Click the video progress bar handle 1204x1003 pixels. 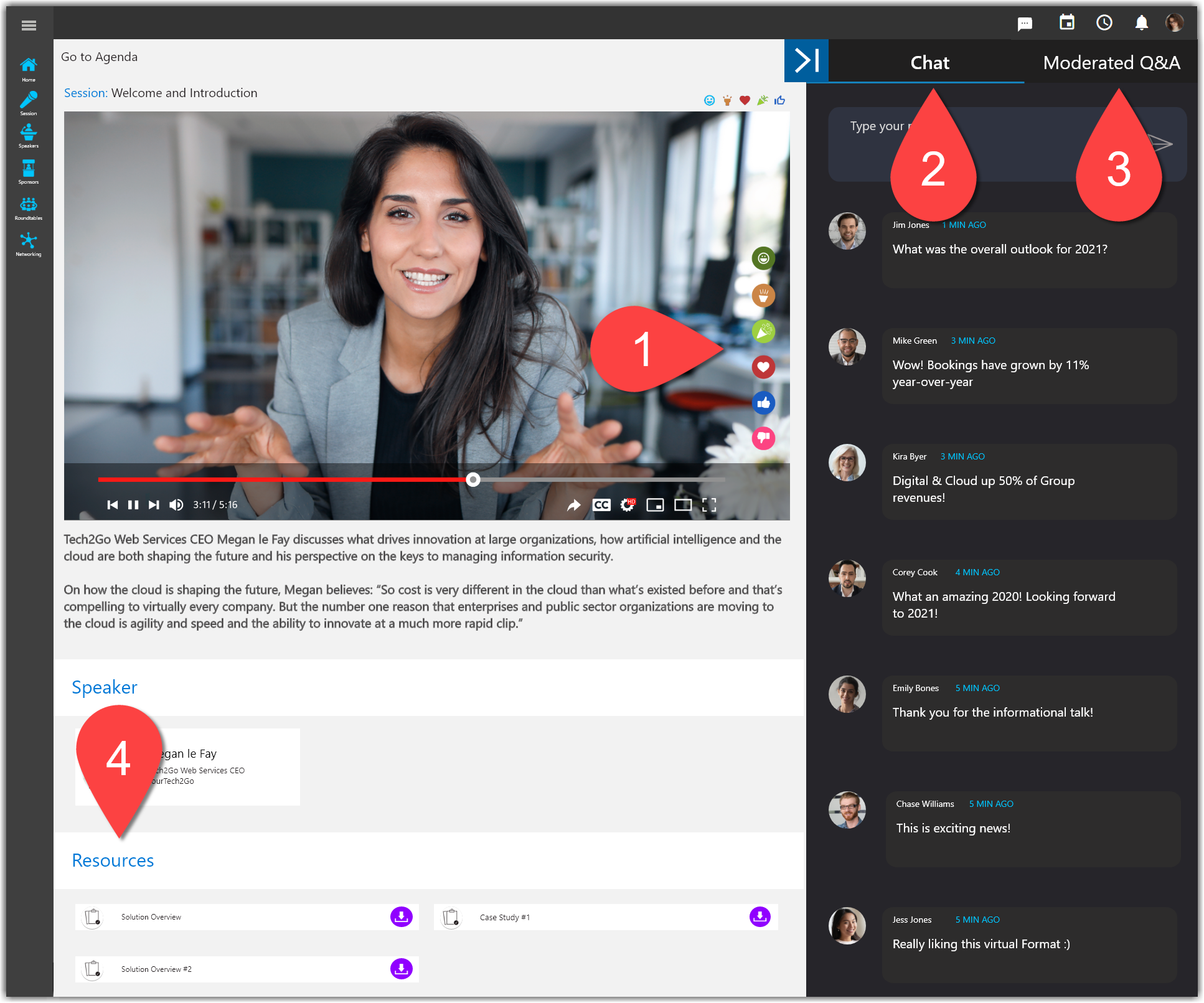[473, 479]
